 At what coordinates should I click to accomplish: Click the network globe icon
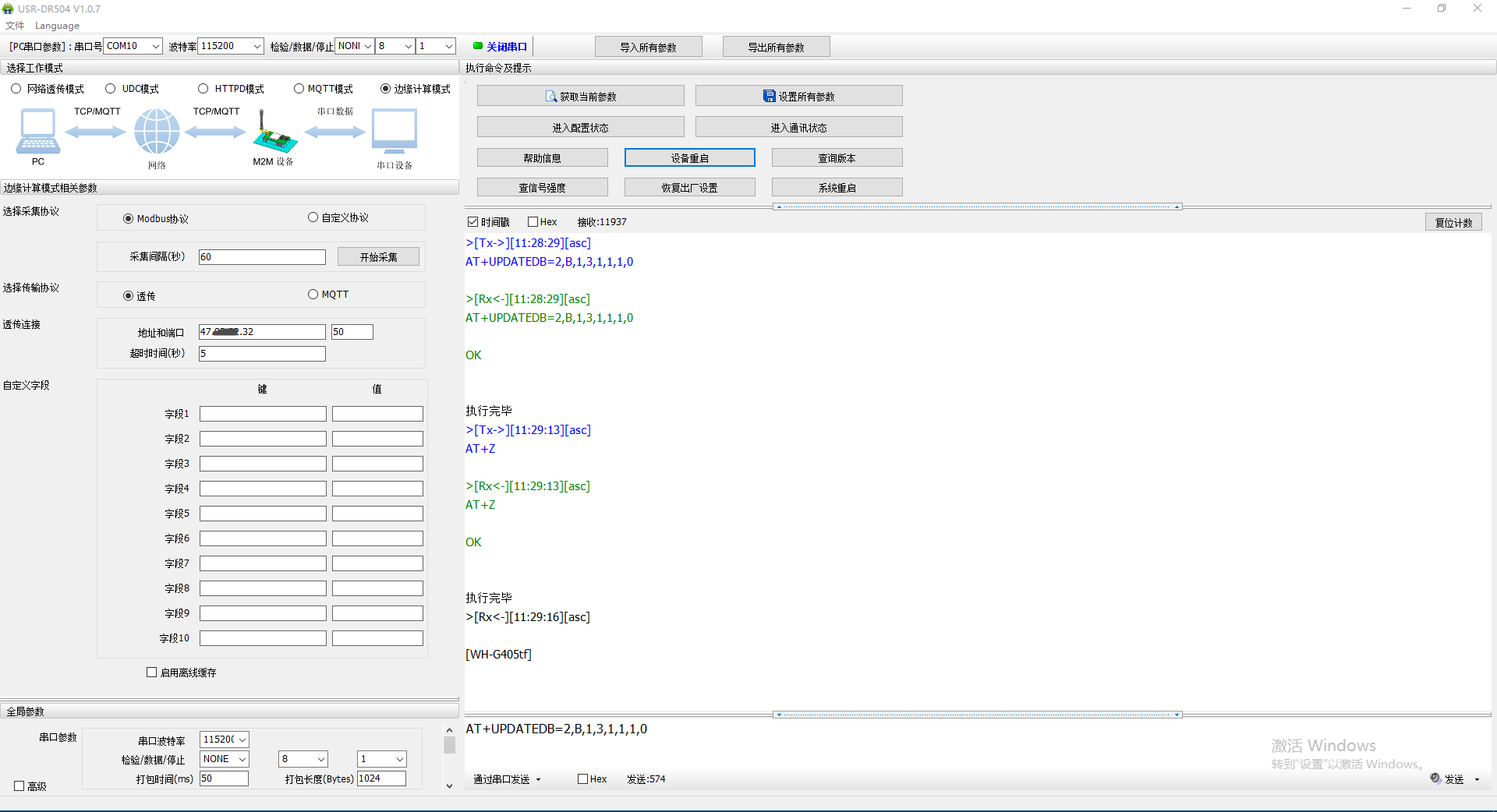[x=157, y=131]
